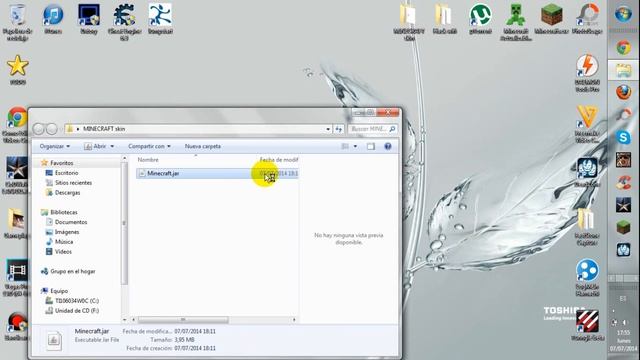Screen dimensions: 640x360
Task: Launch the iTunes desktop shortcut
Action: [53, 20]
